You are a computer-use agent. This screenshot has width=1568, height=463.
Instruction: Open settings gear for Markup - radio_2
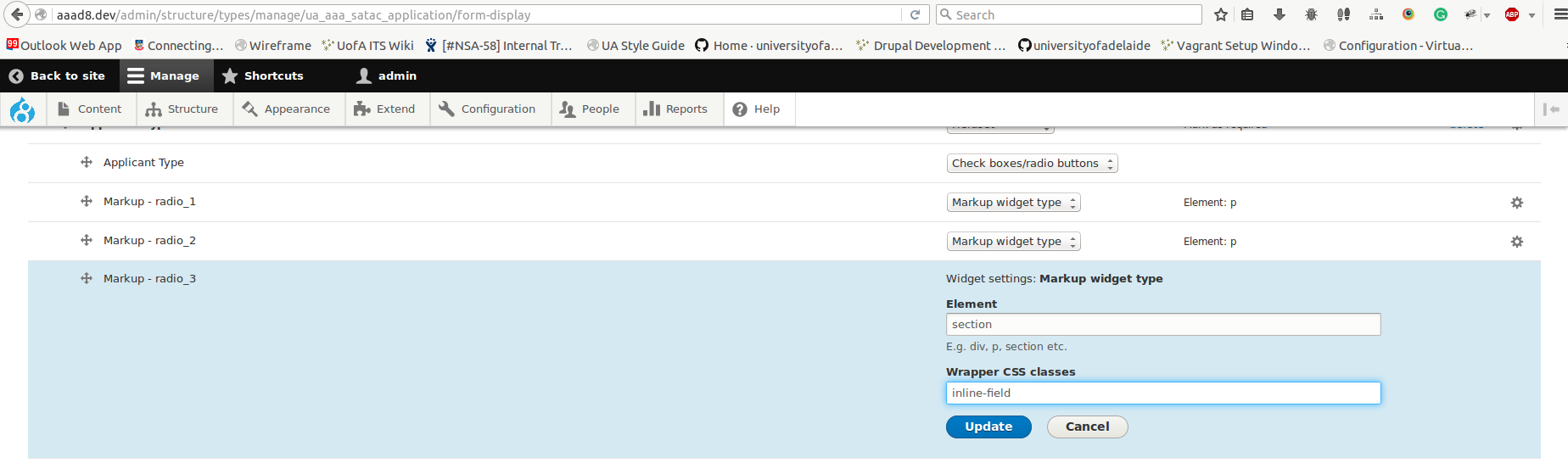coord(1517,242)
